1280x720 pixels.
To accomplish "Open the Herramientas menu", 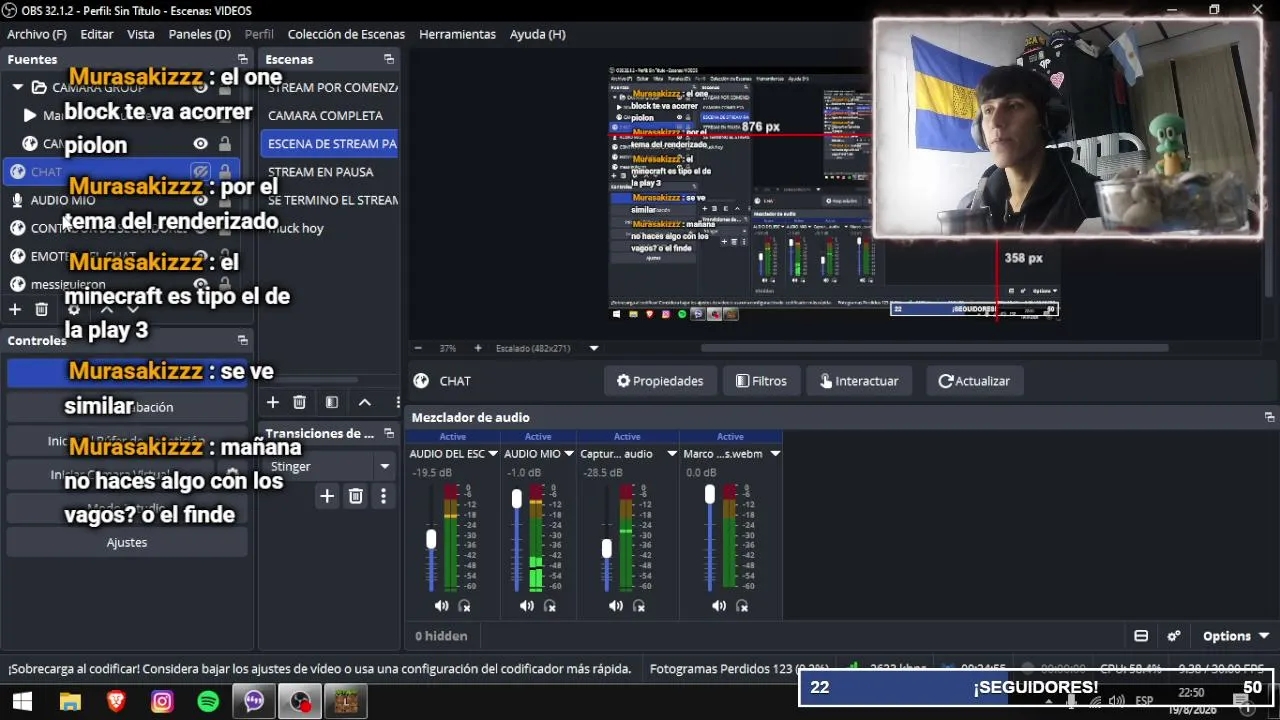I will [x=457, y=34].
